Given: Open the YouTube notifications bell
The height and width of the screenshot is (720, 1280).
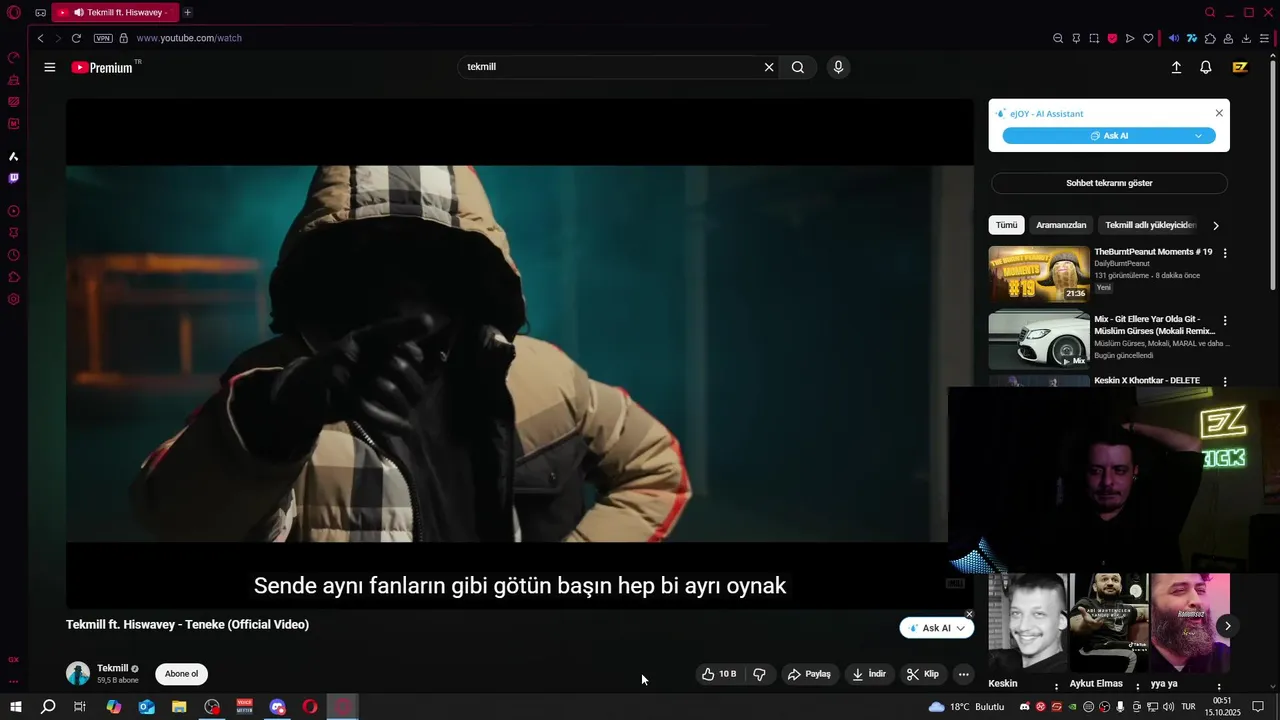Looking at the screenshot, I should [1206, 67].
